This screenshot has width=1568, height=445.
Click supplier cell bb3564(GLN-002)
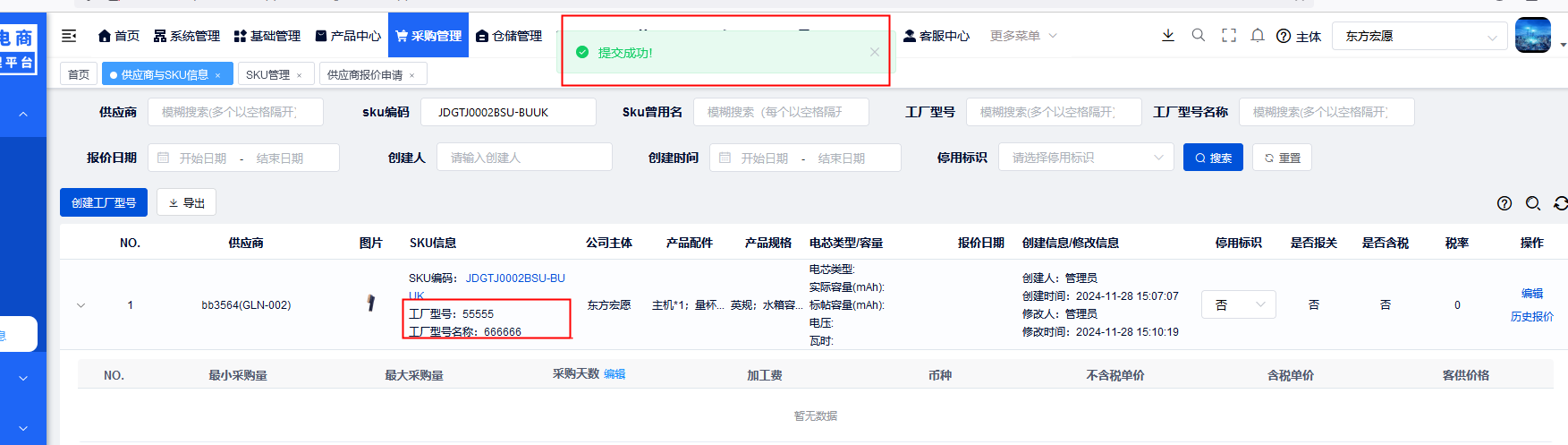pyautogui.click(x=246, y=305)
